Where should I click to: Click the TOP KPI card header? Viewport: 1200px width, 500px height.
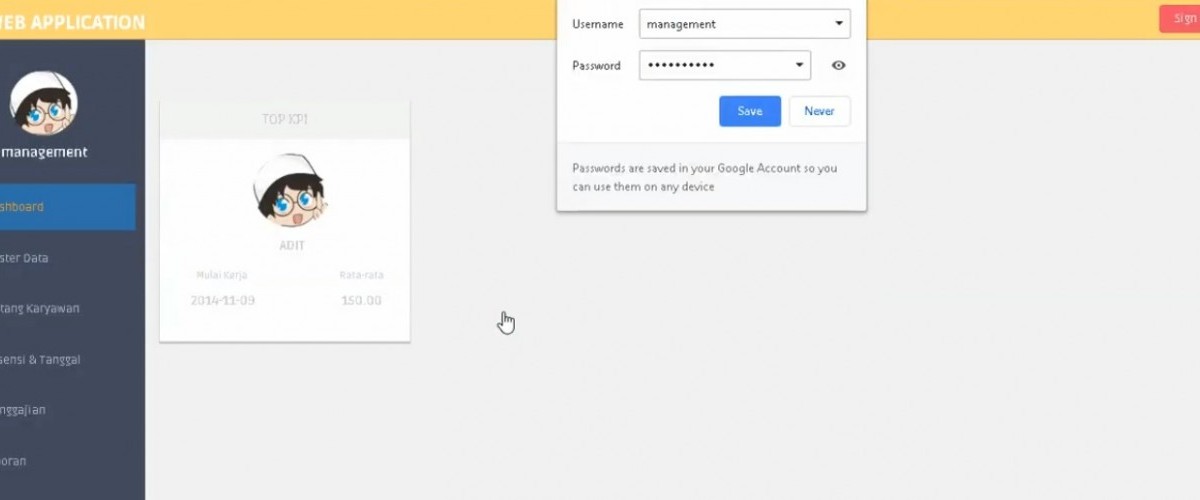[x=285, y=119]
